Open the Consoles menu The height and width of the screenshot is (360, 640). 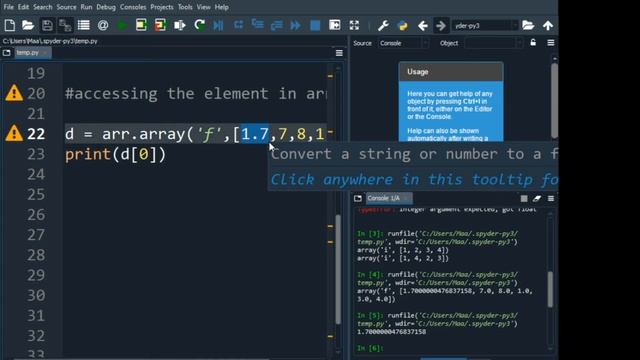tap(133, 7)
